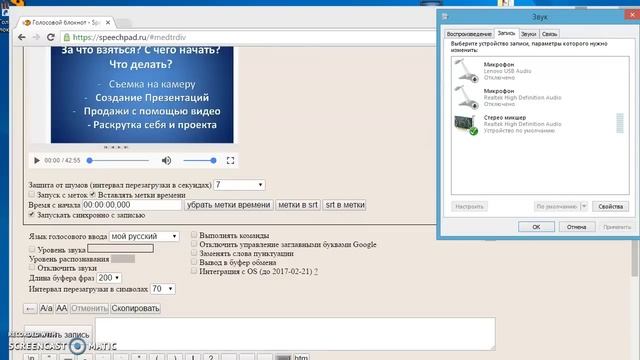
Task: Reload the speechpad.ru page
Action: tap(51, 37)
